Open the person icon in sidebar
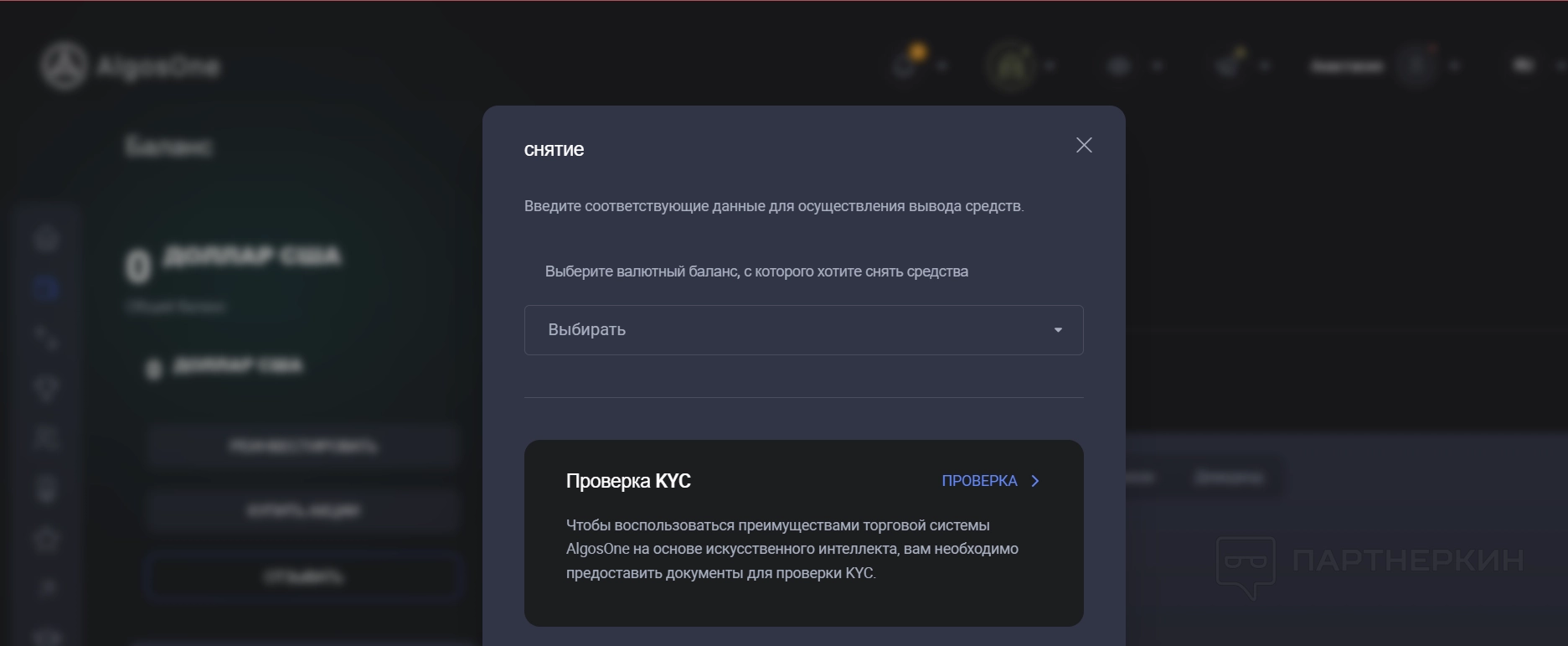The height and width of the screenshot is (646, 1568). (46, 437)
